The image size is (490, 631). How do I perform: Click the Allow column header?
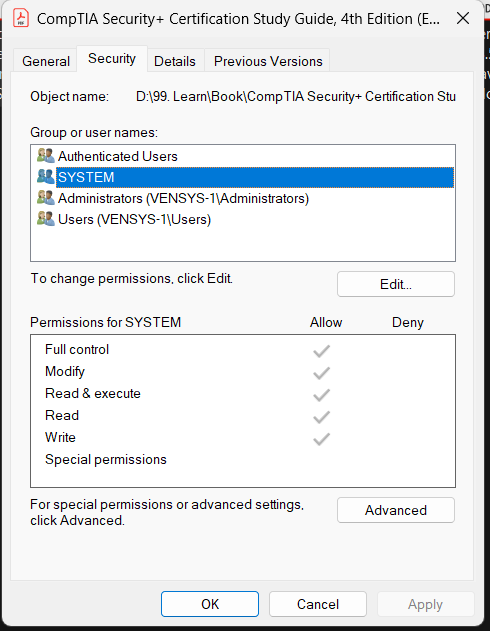326,322
